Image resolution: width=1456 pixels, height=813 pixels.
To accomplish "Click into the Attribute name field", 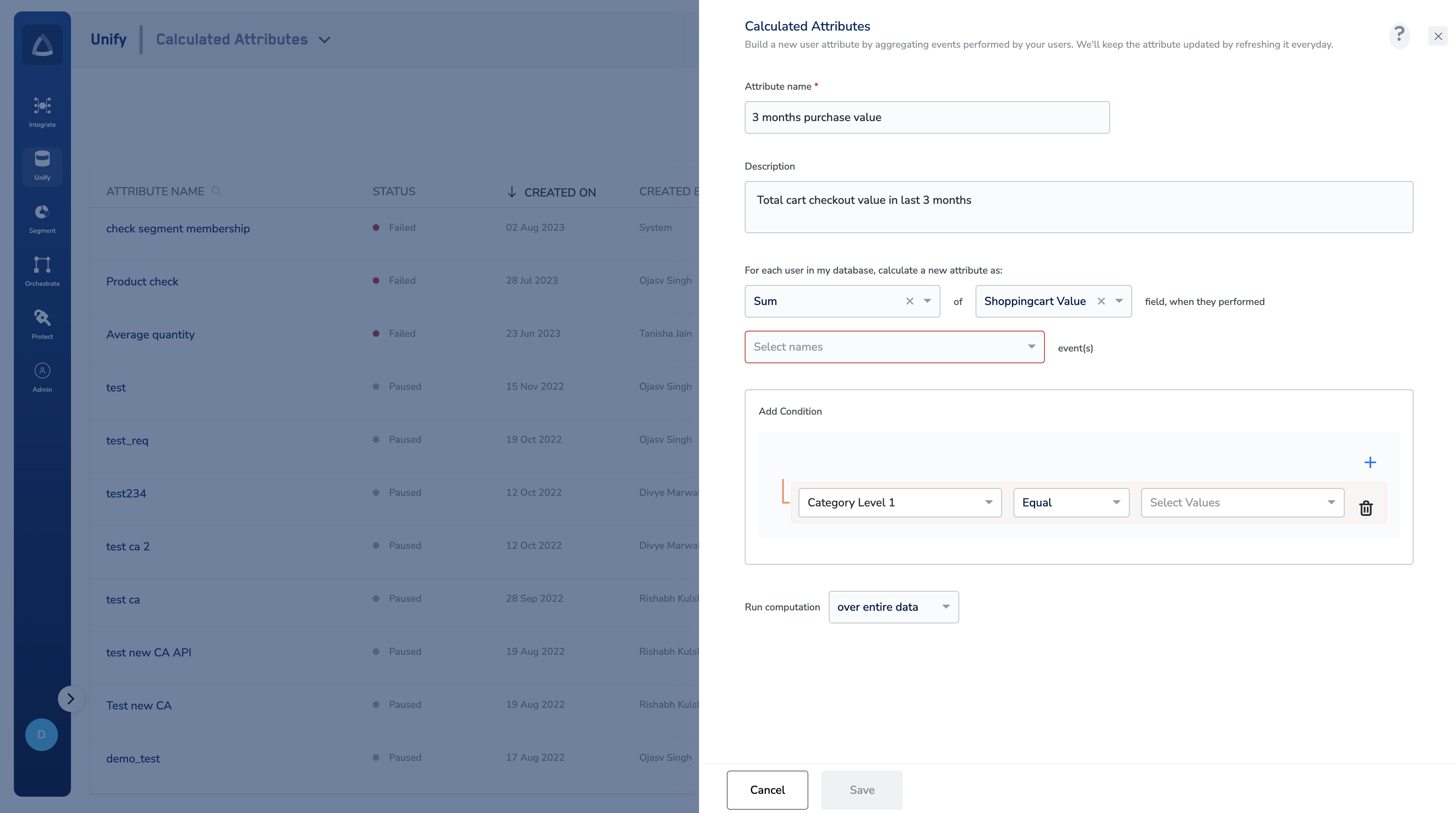I will pos(926,117).
